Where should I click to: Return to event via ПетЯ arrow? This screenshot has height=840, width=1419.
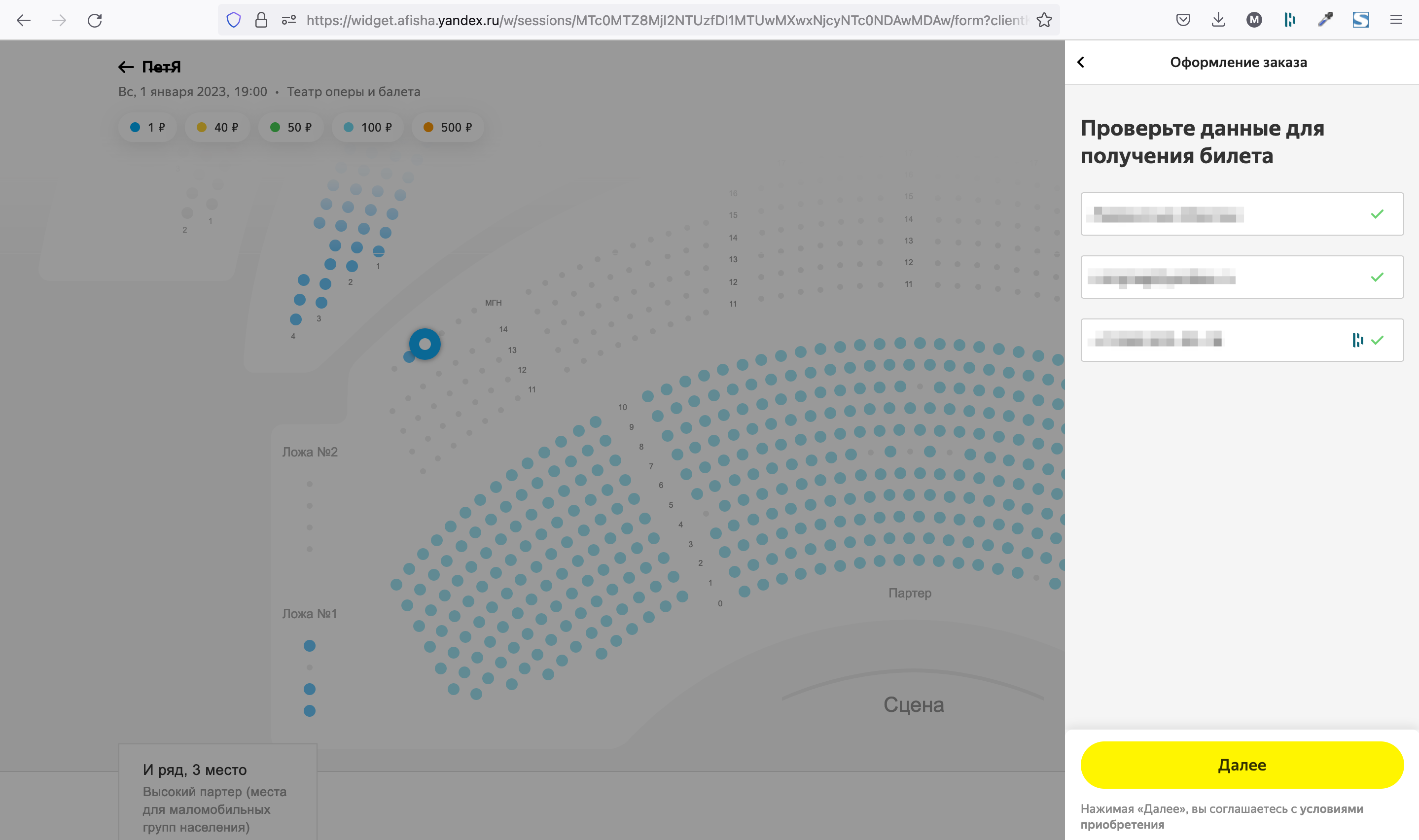tap(126, 68)
